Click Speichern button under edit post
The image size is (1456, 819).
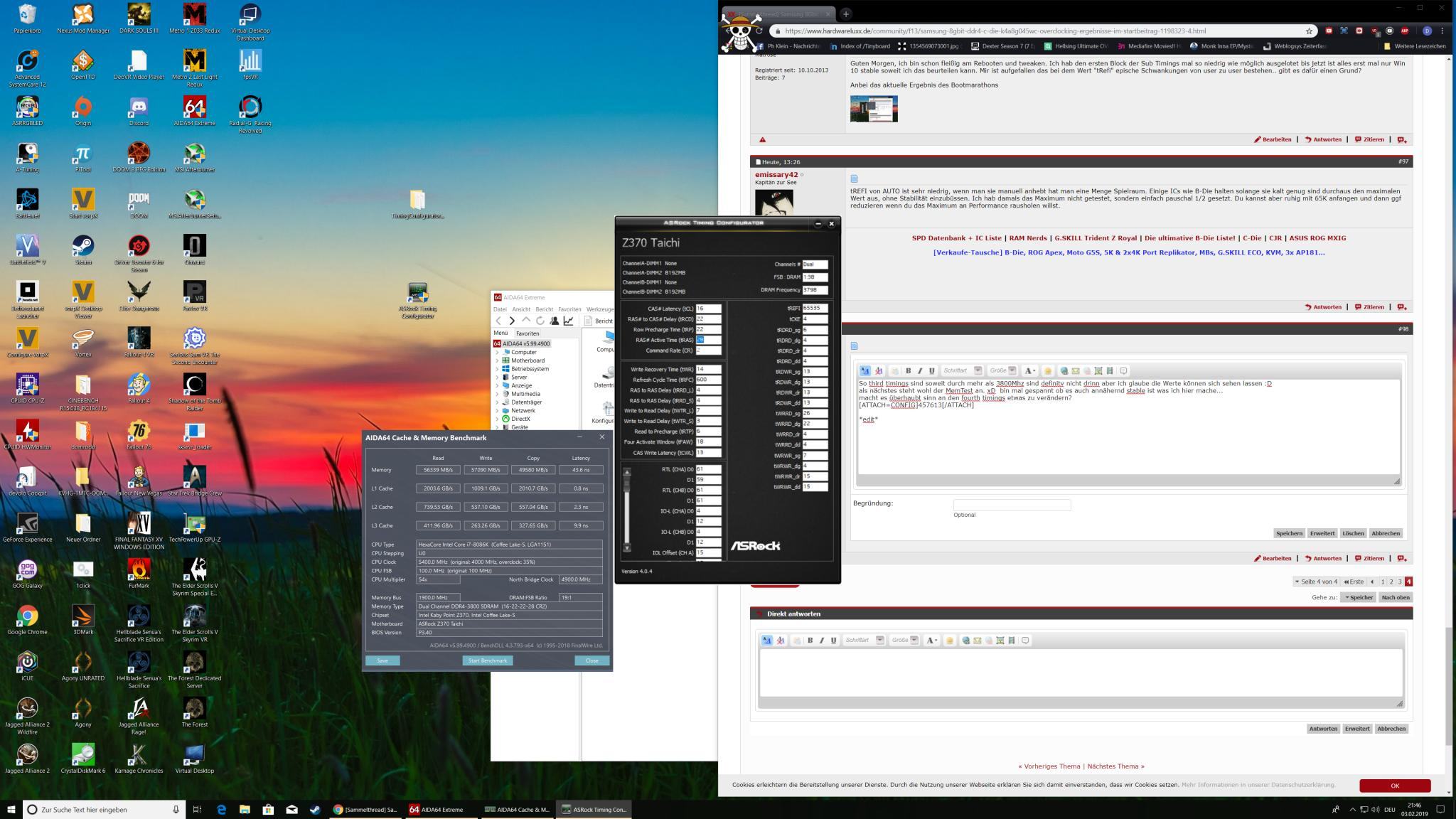[1289, 533]
